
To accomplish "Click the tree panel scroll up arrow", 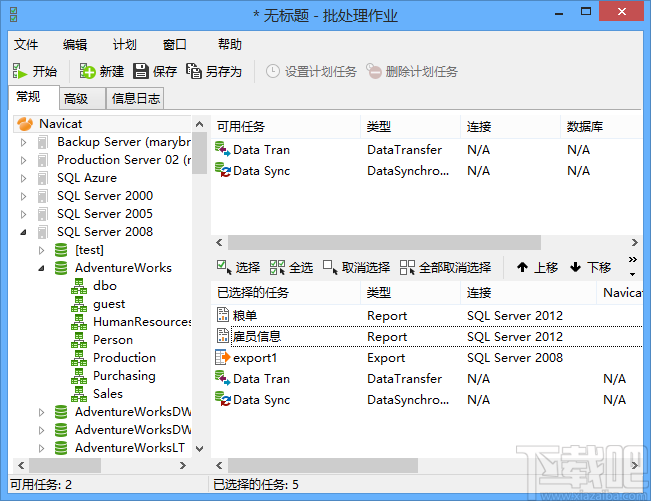I will pos(200,124).
